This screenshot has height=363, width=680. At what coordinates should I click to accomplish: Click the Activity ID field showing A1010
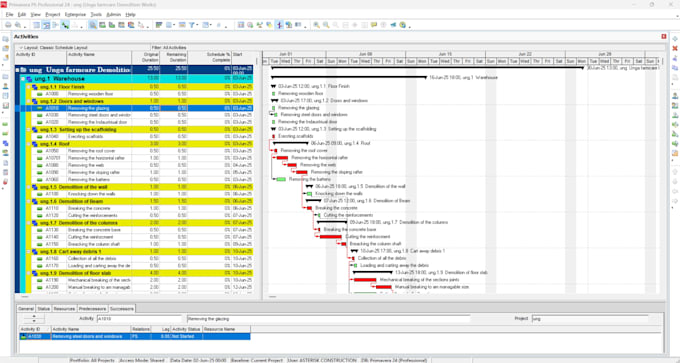pyautogui.click(x=139, y=318)
